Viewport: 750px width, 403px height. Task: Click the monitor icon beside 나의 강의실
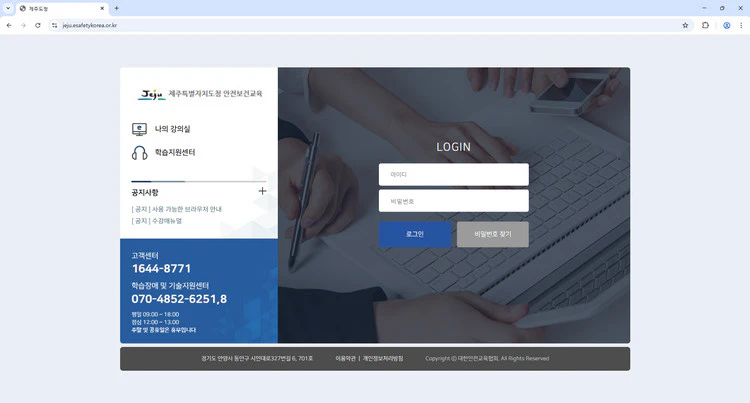tap(139, 129)
